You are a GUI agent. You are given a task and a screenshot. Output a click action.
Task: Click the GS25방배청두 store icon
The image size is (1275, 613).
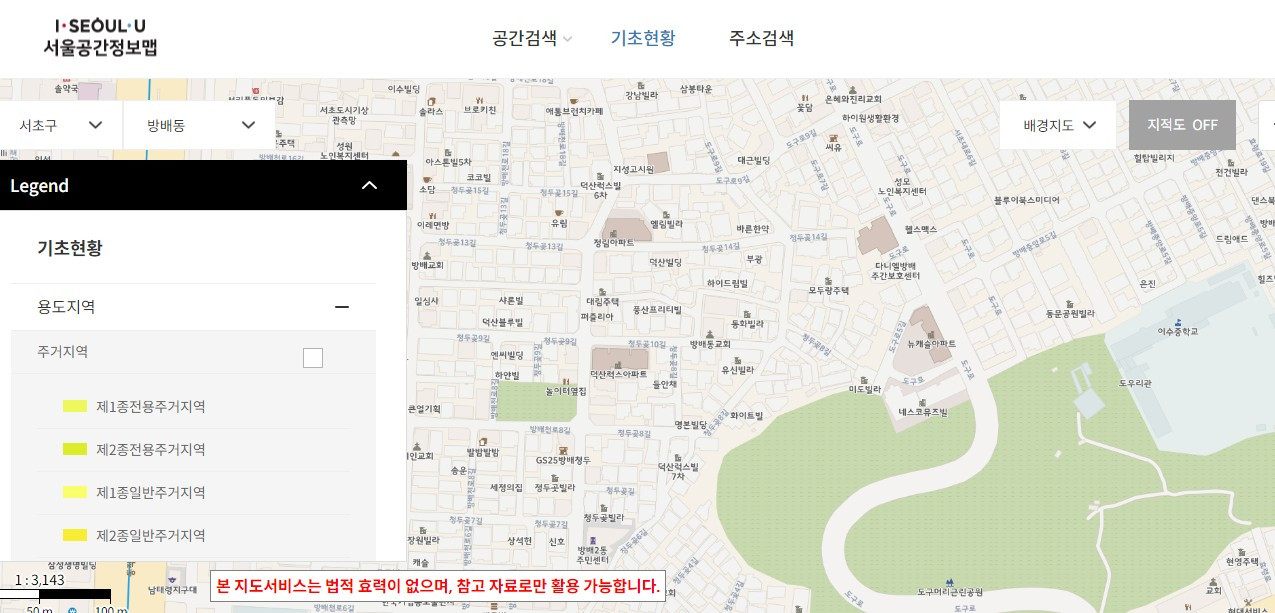point(563,450)
